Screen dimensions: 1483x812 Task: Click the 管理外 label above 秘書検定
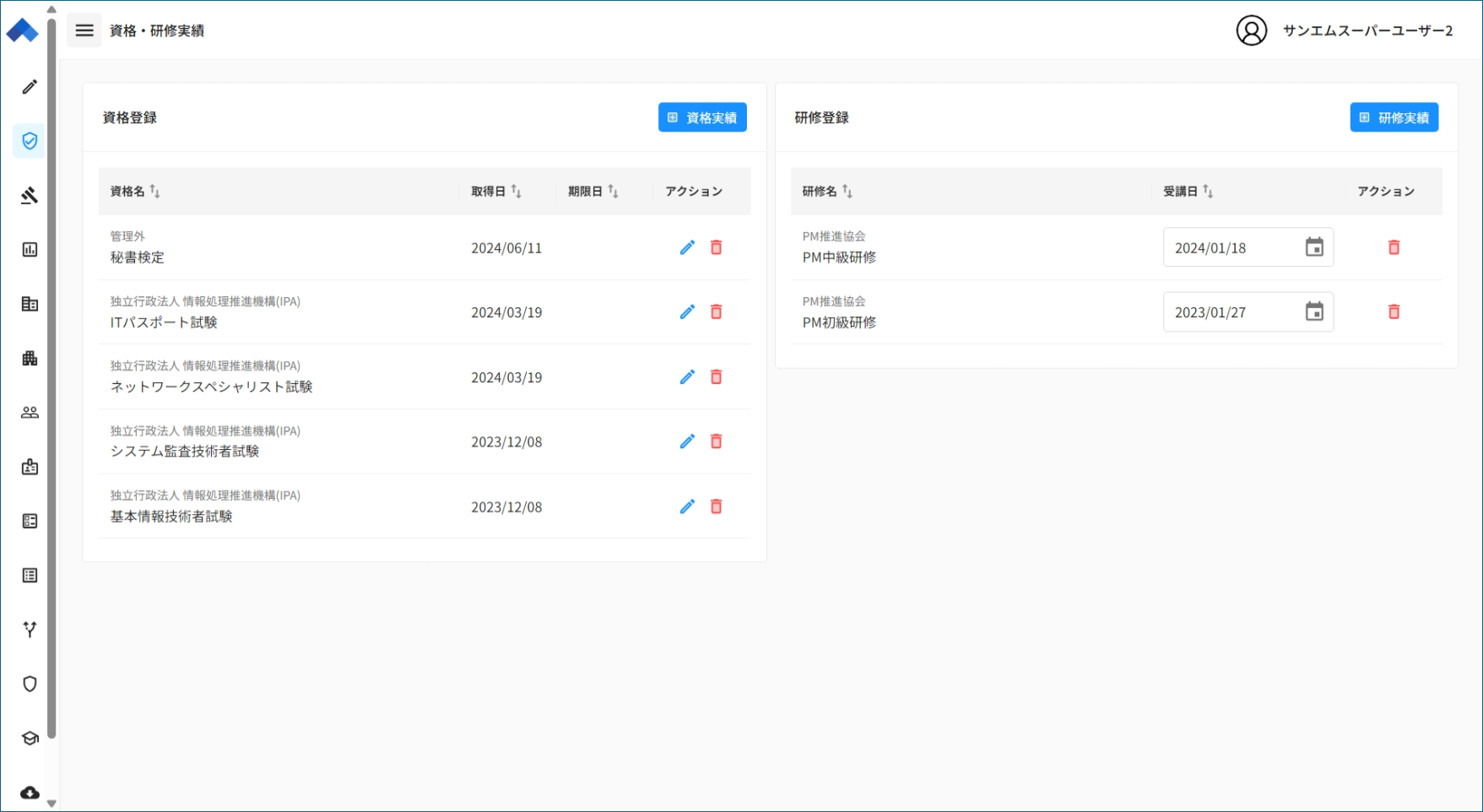[x=127, y=236]
